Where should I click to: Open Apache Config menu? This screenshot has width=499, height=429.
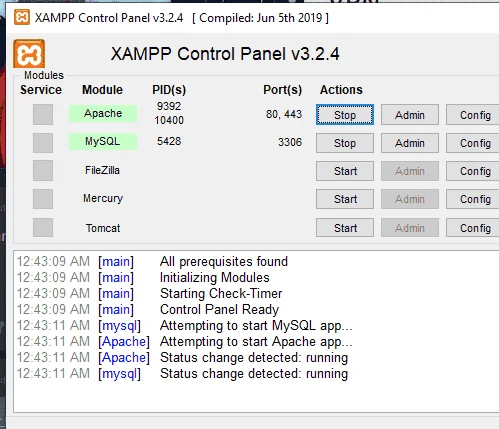(473, 115)
